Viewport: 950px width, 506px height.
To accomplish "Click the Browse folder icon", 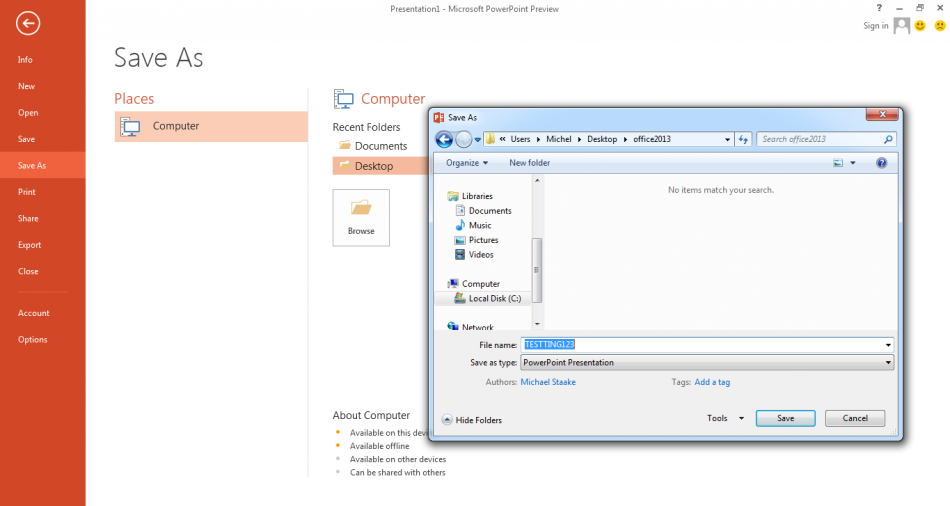I will [x=361, y=208].
